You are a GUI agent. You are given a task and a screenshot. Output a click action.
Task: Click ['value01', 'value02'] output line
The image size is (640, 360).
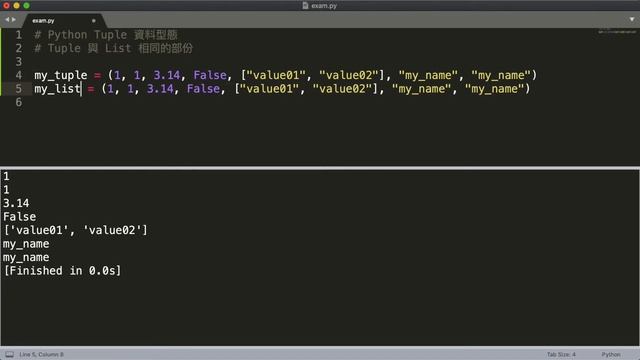(75, 230)
